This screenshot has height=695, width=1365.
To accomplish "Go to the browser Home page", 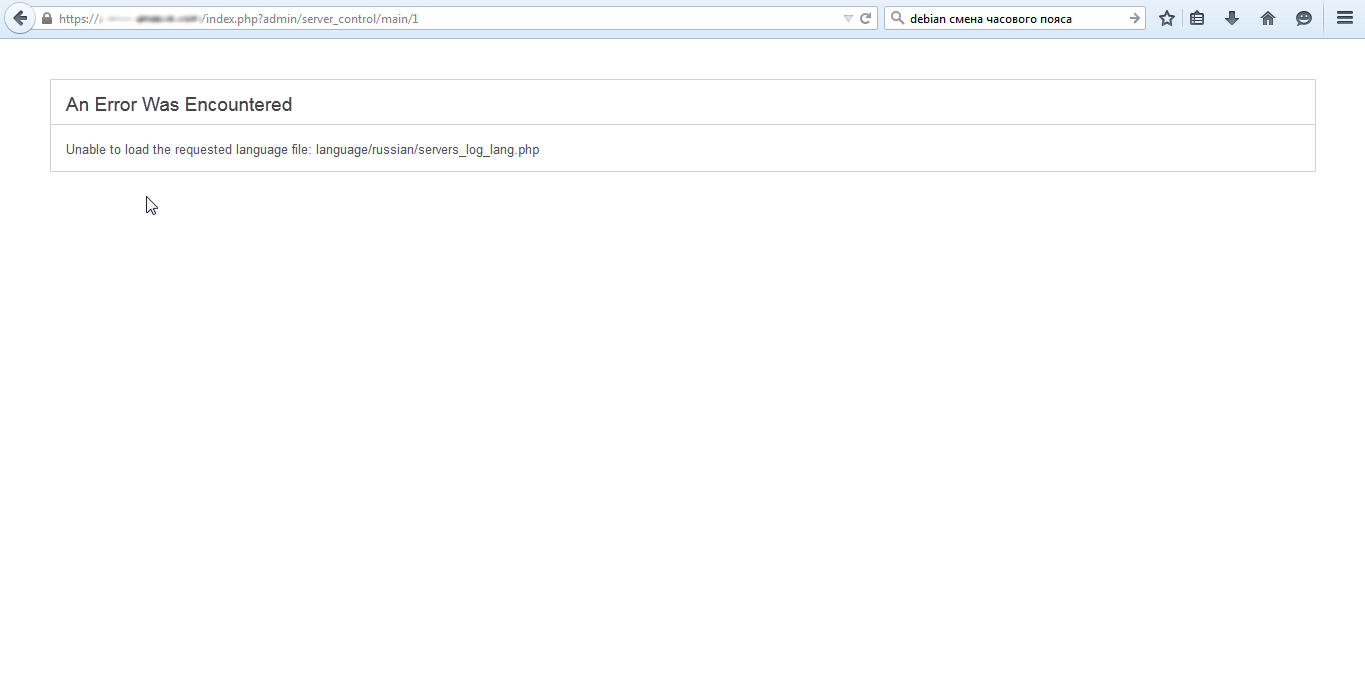I will pos(1268,18).
